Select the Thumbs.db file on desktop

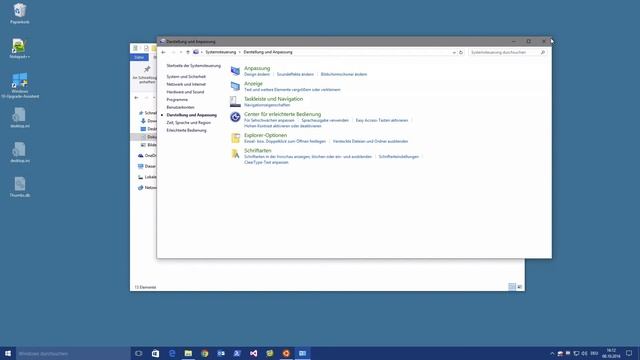pyautogui.click(x=20, y=187)
